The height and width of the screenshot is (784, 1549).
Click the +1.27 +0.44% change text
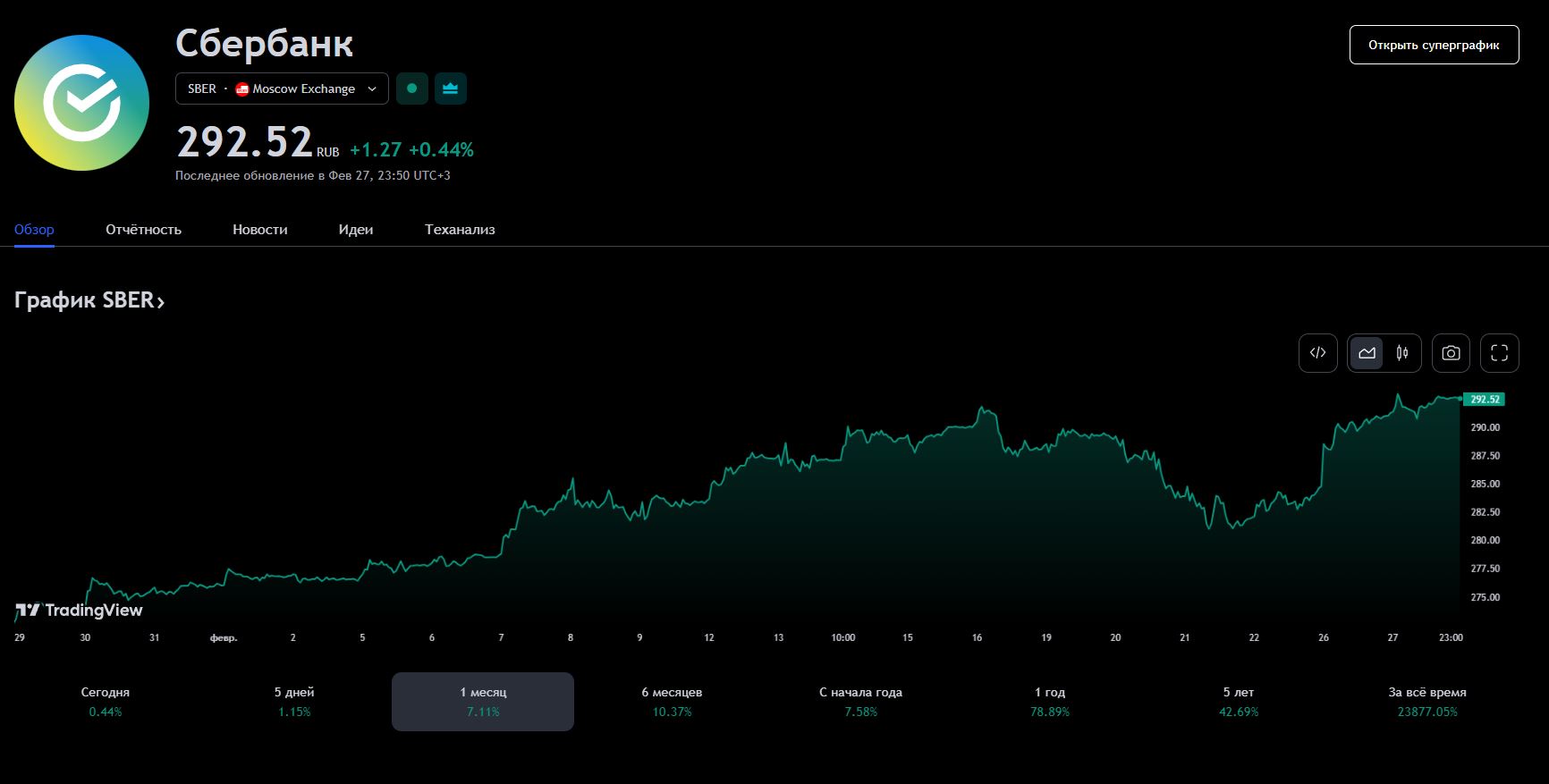411,149
